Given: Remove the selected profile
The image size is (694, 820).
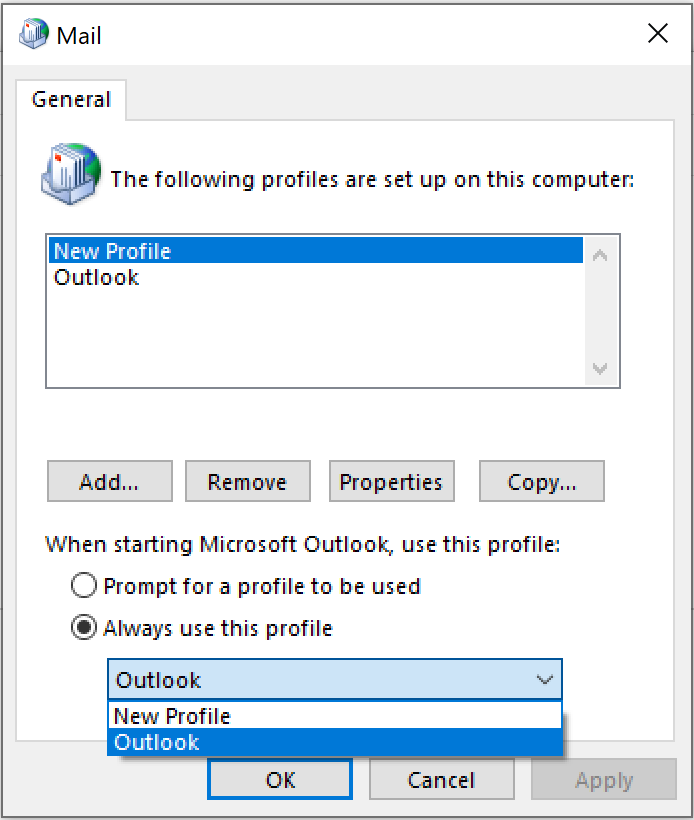Looking at the screenshot, I should click(x=248, y=481).
